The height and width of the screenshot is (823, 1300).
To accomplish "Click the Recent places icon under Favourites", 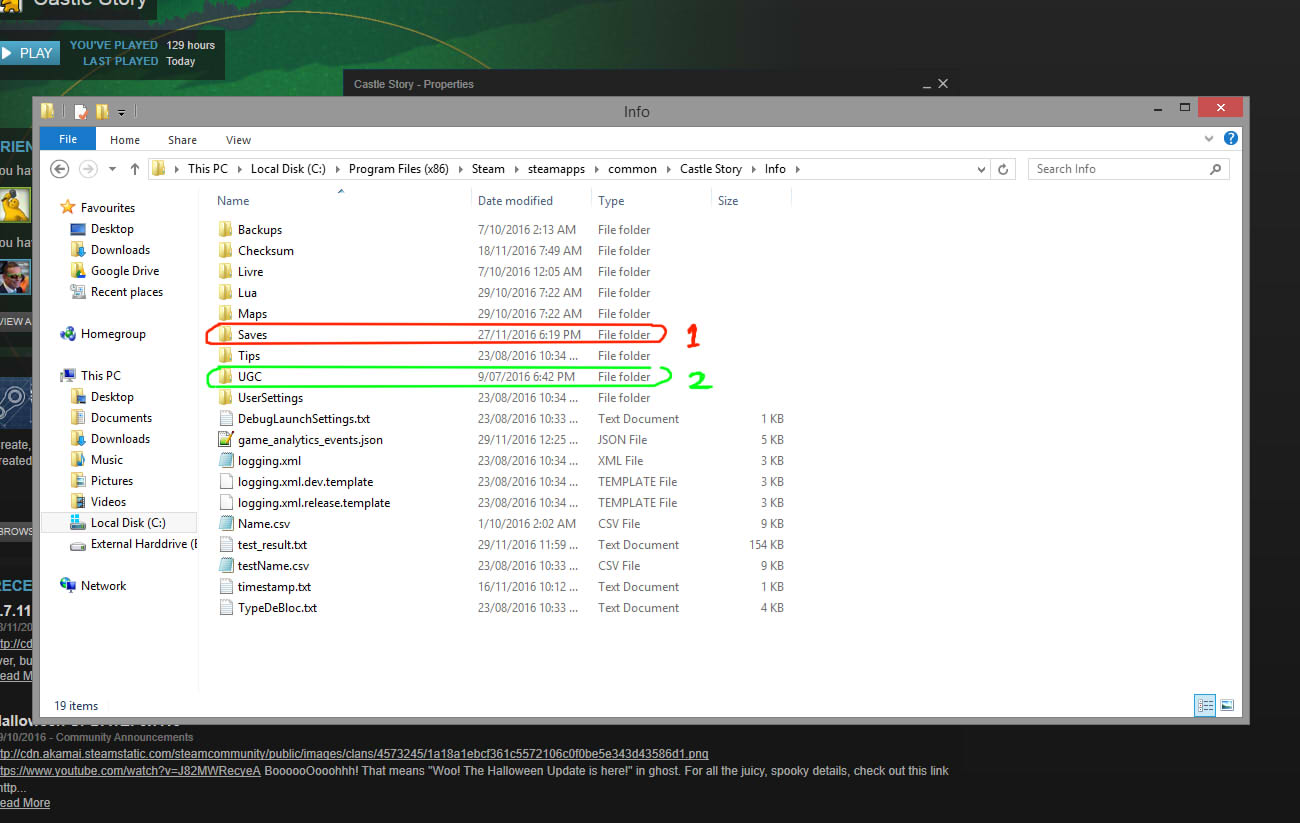I will 78,292.
